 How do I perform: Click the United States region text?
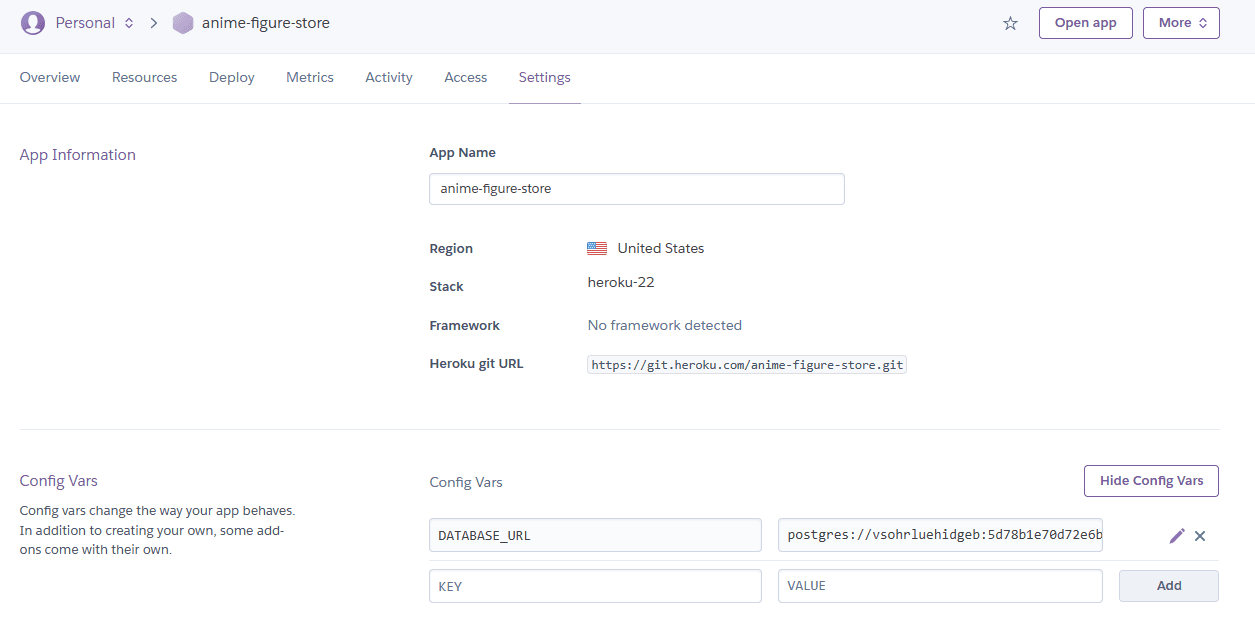click(x=661, y=248)
